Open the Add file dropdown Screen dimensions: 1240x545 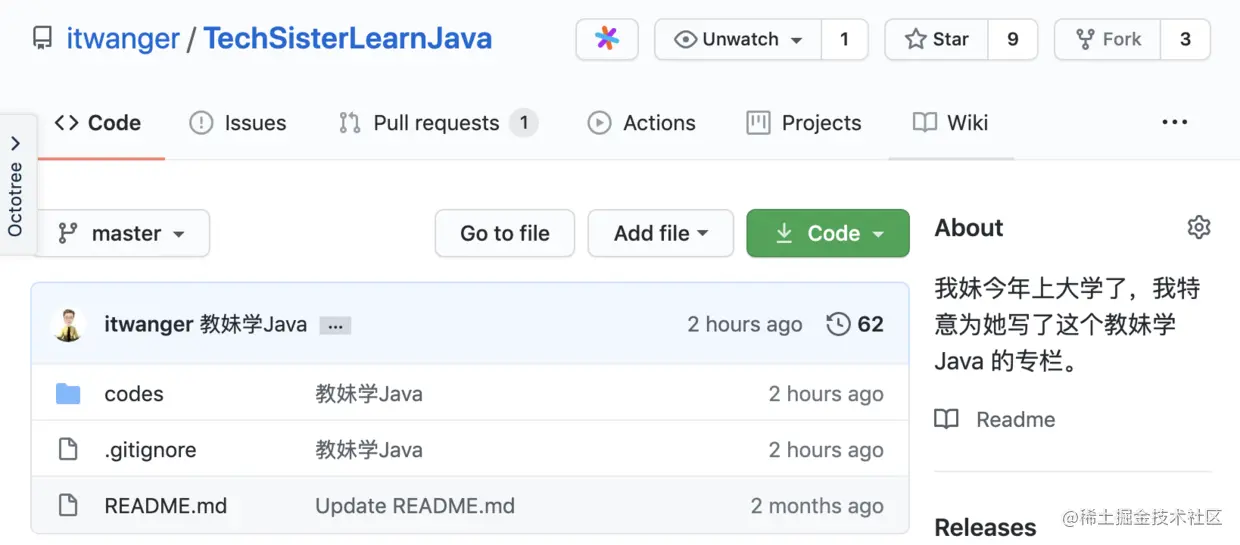click(660, 233)
